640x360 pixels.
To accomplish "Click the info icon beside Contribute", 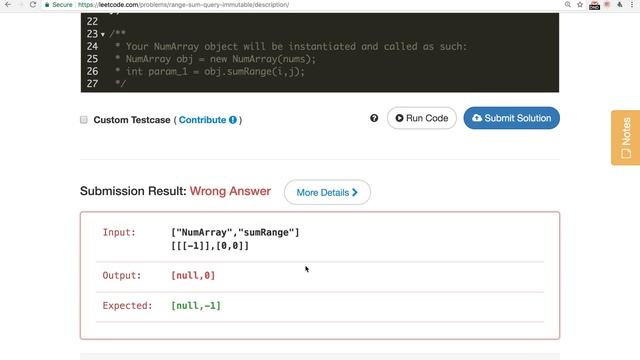I will pyautogui.click(x=233, y=120).
